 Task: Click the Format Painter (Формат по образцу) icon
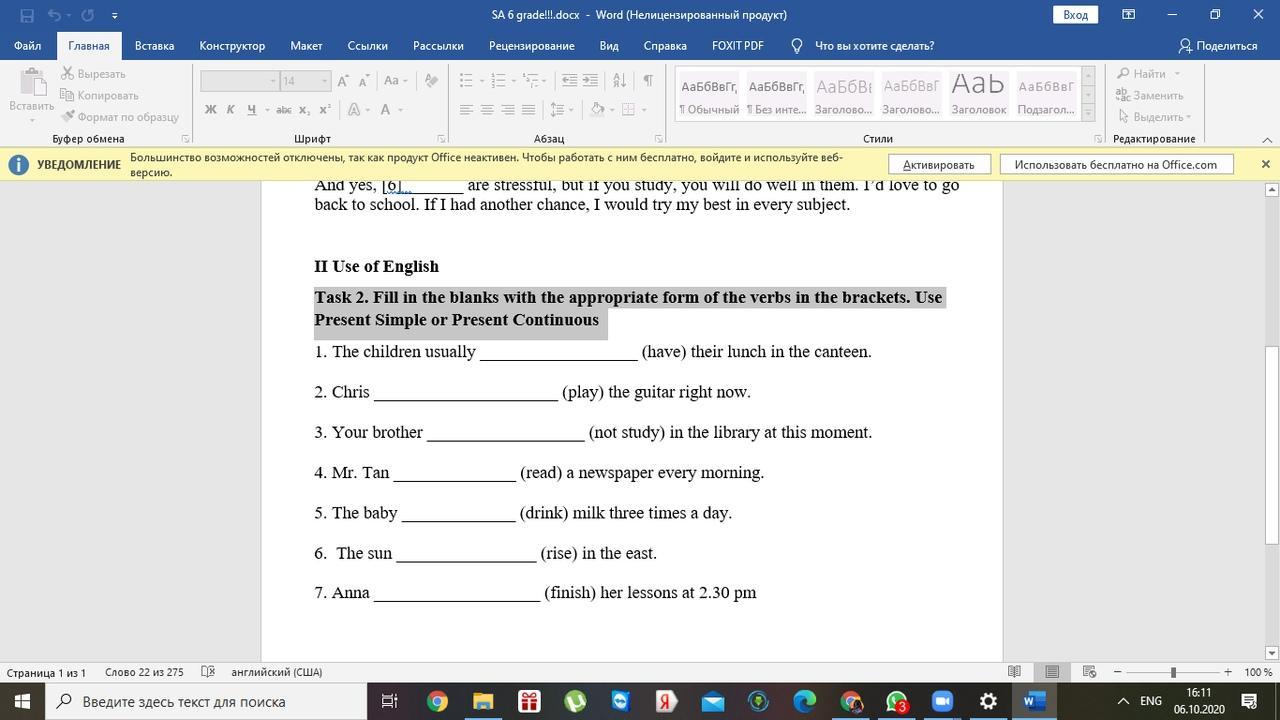coord(68,117)
